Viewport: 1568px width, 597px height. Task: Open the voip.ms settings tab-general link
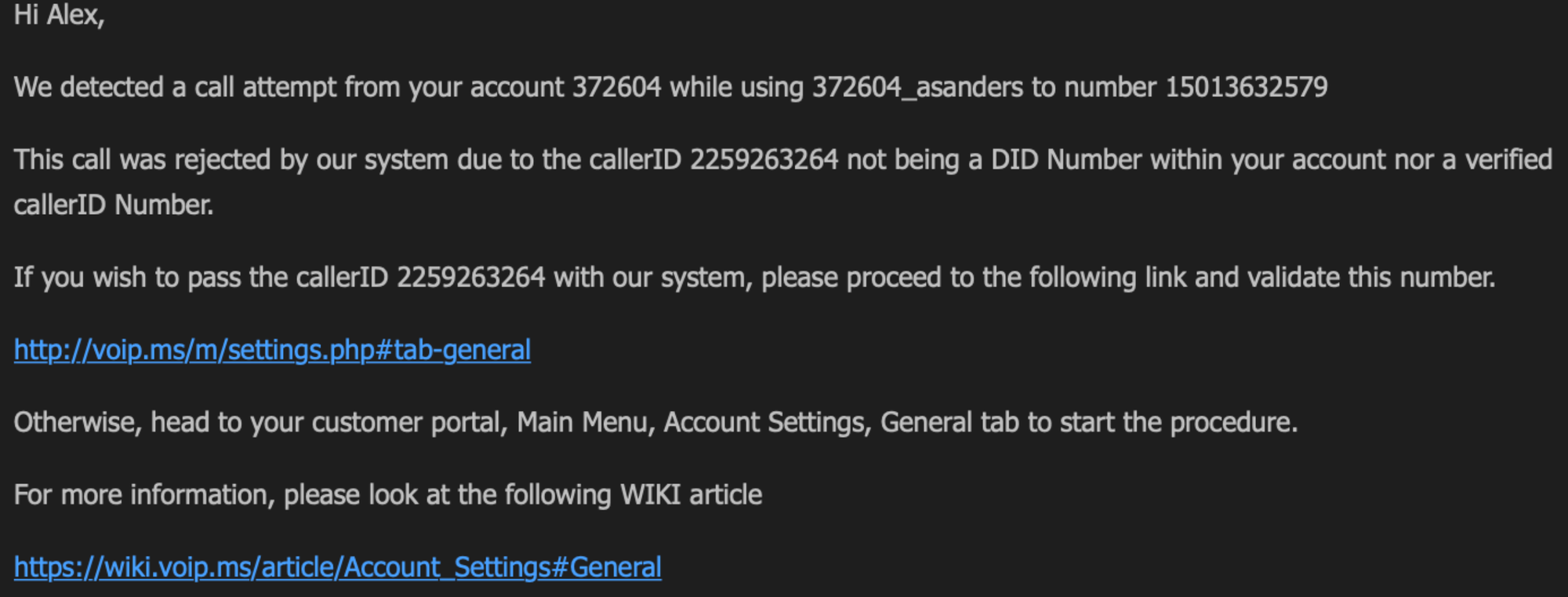coord(272,350)
